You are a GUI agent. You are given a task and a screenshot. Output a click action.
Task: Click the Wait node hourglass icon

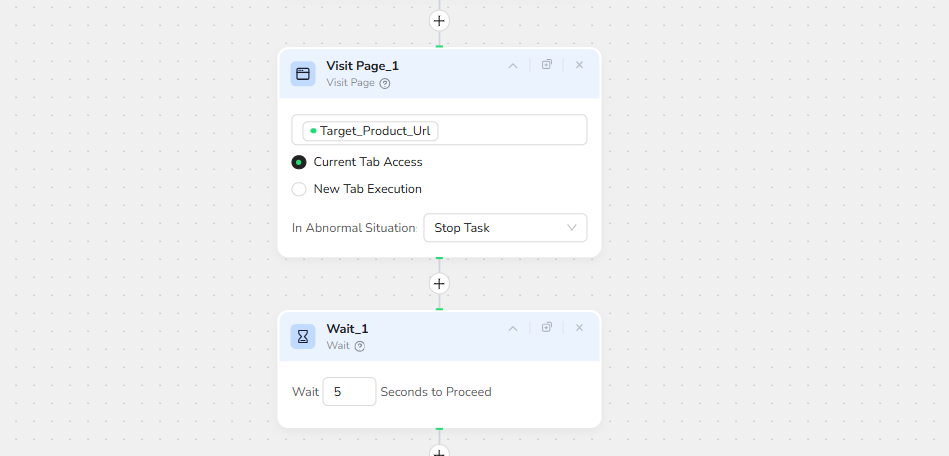pyautogui.click(x=303, y=336)
